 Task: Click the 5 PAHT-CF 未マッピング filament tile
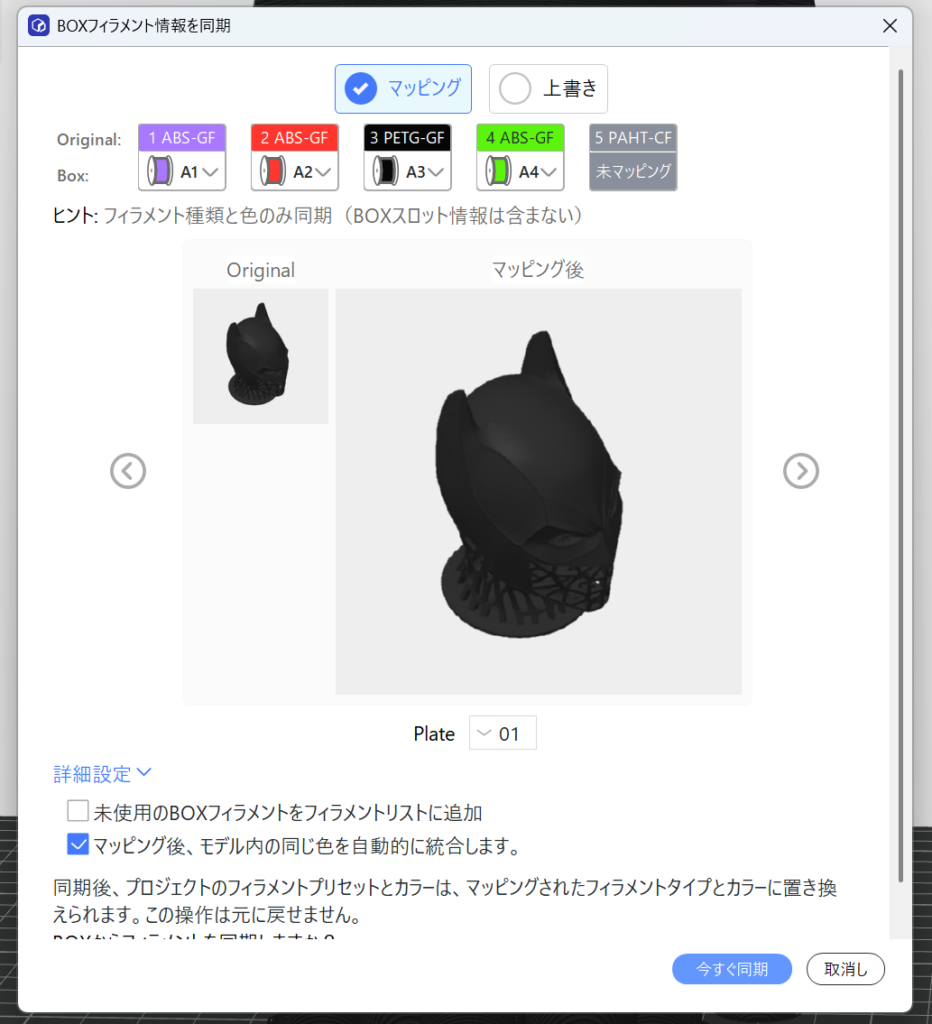tap(633, 157)
